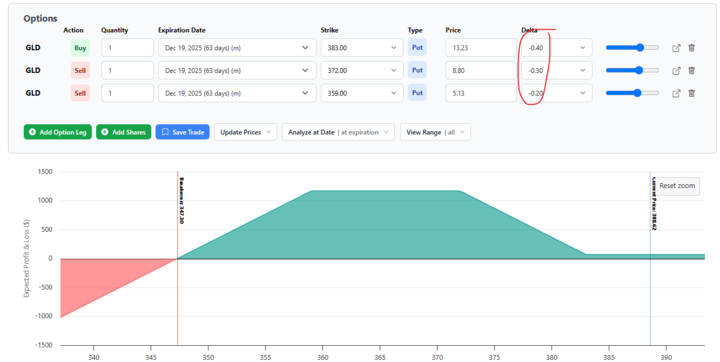This screenshot has width=720, height=362.
Task: Adjust the slider on the 372.00 leg
Action: (632, 70)
